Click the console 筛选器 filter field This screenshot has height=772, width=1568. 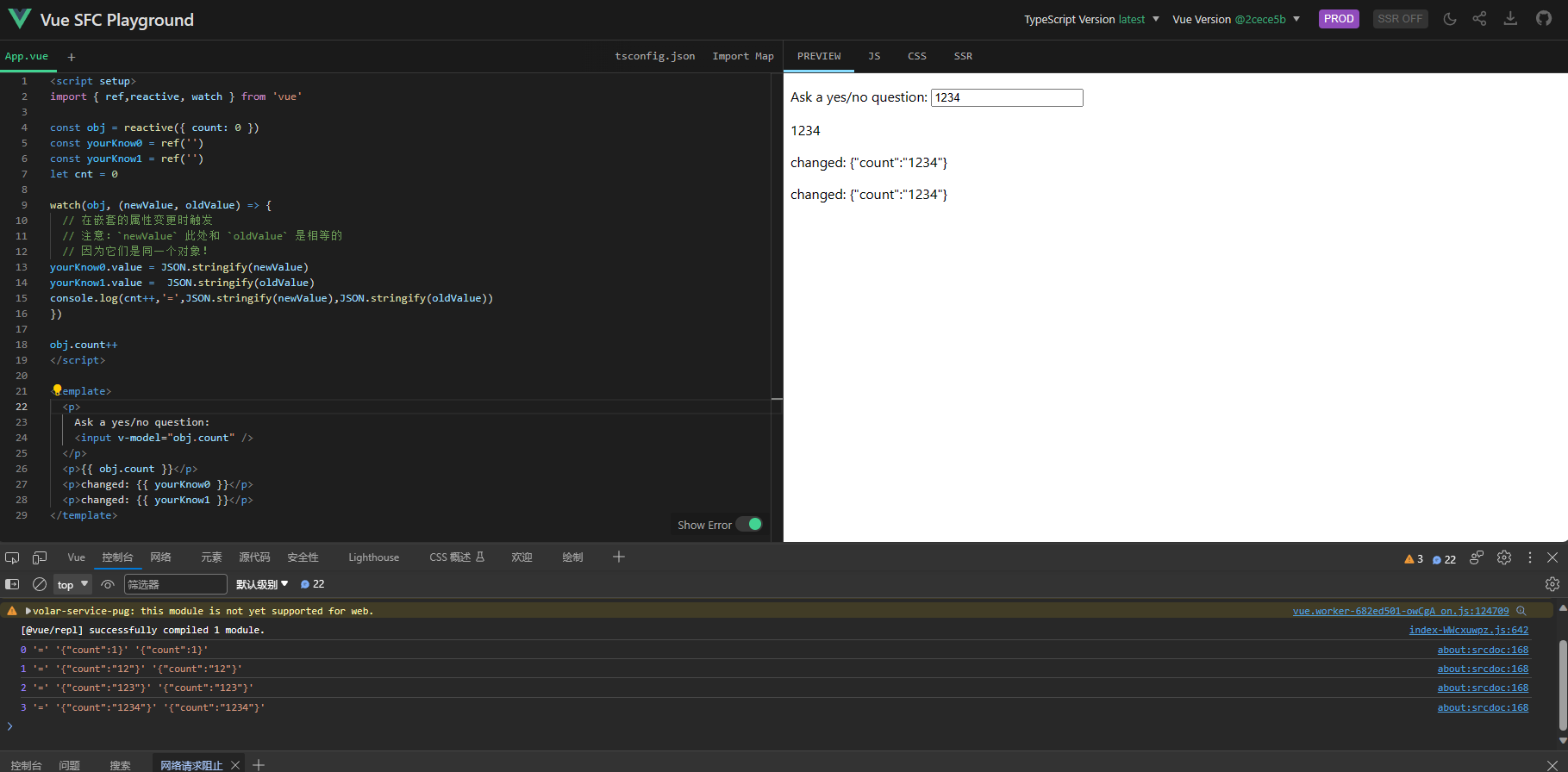[175, 584]
